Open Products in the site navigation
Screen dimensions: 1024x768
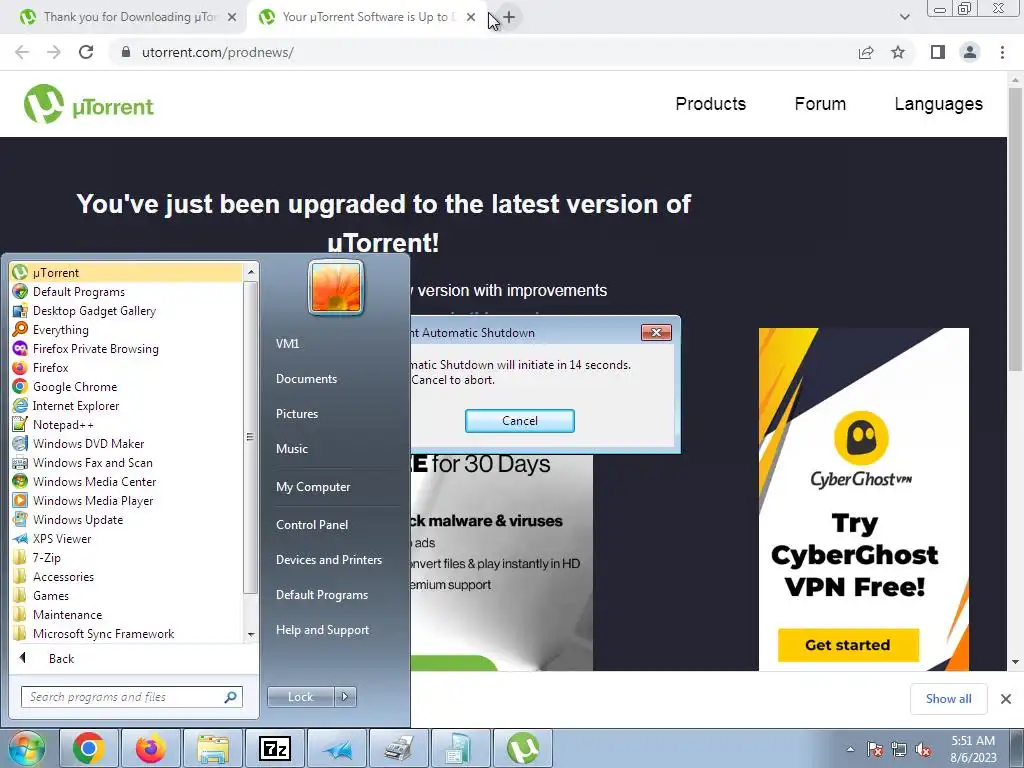[711, 104]
